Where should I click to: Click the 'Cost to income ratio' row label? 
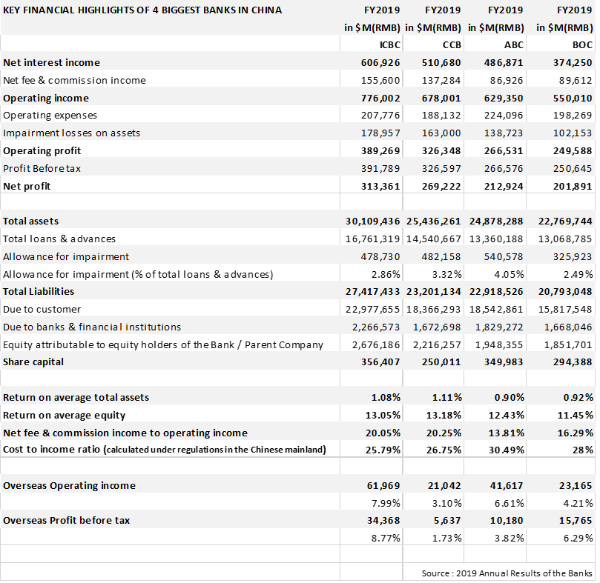point(165,449)
